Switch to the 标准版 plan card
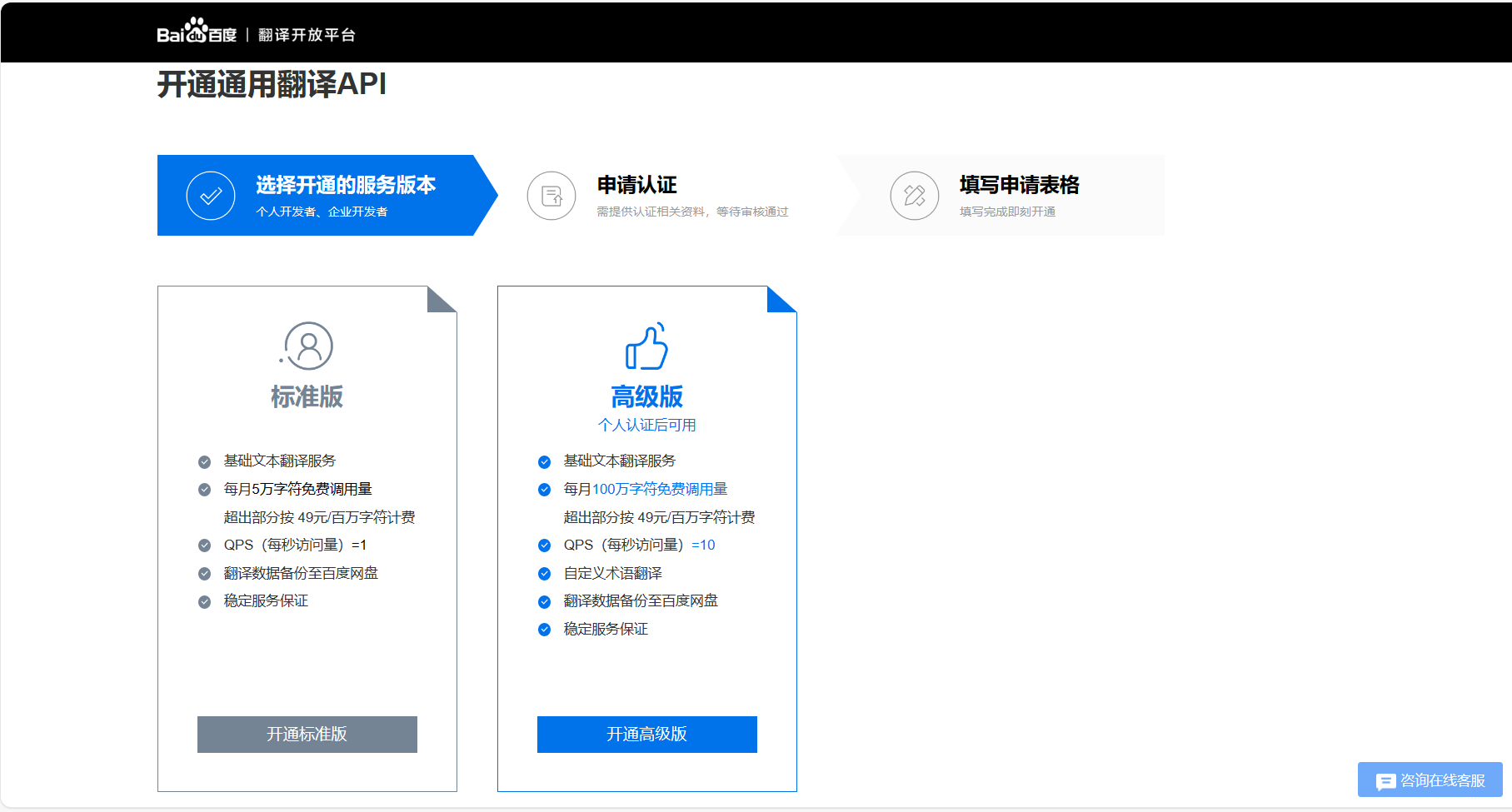The width and height of the screenshot is (1512, 812). 307,397
